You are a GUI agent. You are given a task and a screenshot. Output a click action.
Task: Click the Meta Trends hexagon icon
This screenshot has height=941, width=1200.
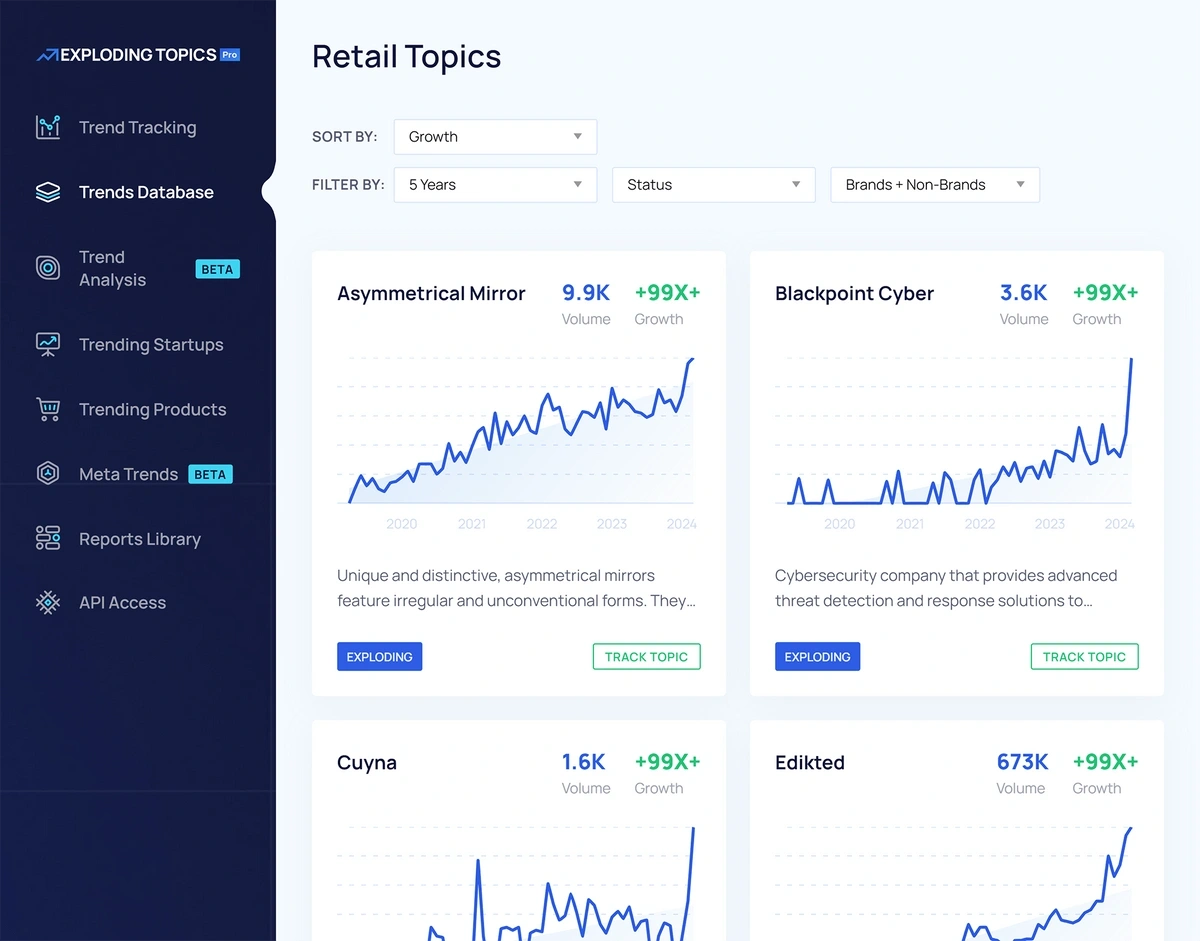coord(48,474)
